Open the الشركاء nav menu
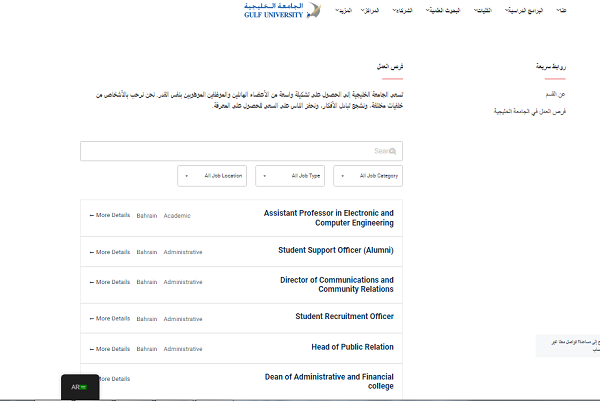 click(x=403, y=10)
